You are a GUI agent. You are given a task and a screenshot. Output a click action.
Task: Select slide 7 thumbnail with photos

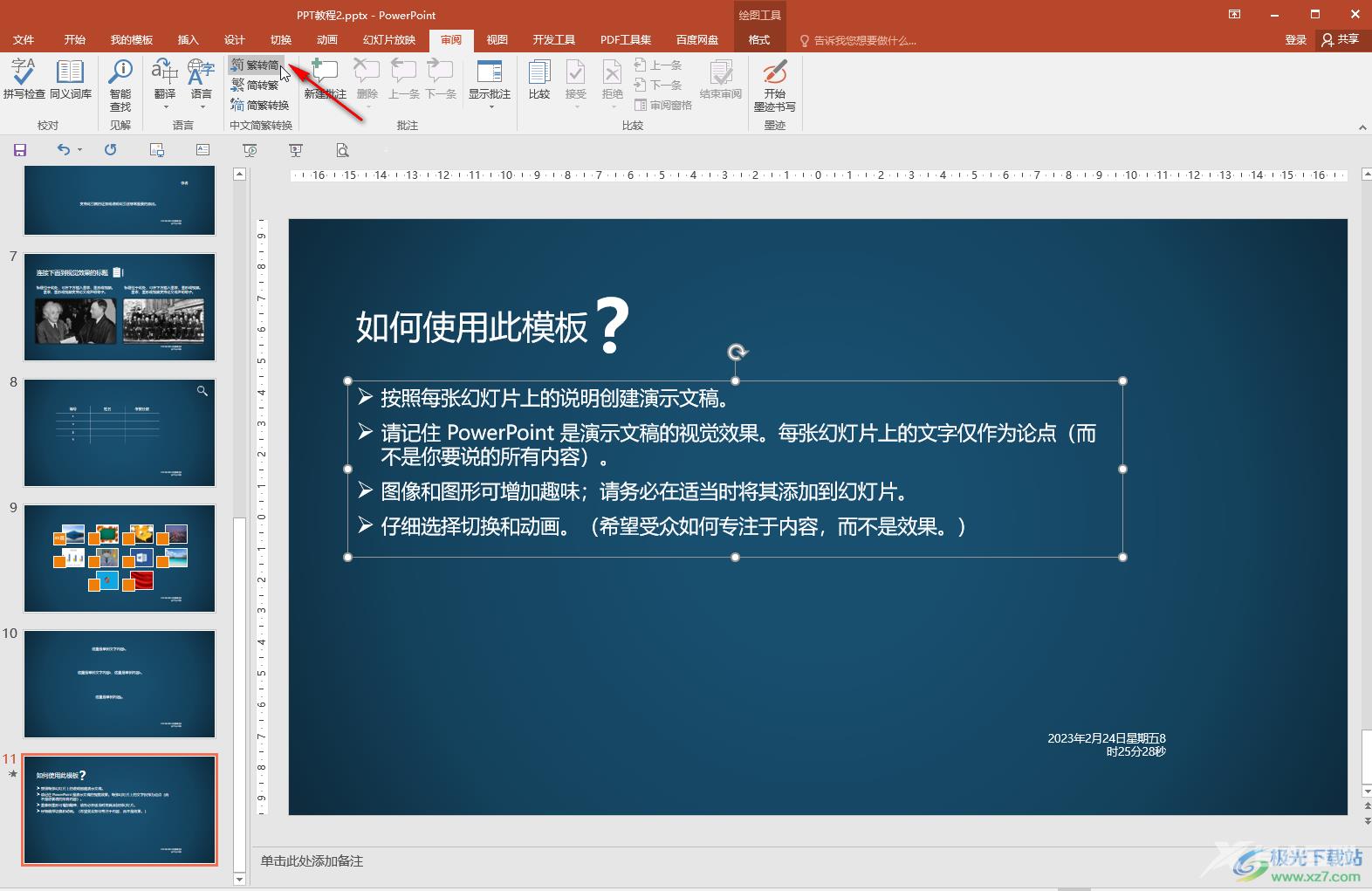(x=120, y=307)
